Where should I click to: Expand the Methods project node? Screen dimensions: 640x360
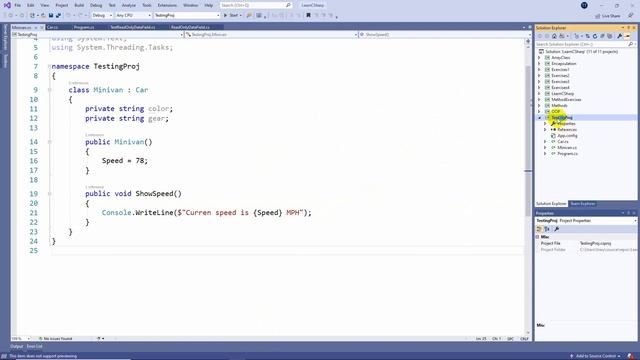(x=539, y=106)
